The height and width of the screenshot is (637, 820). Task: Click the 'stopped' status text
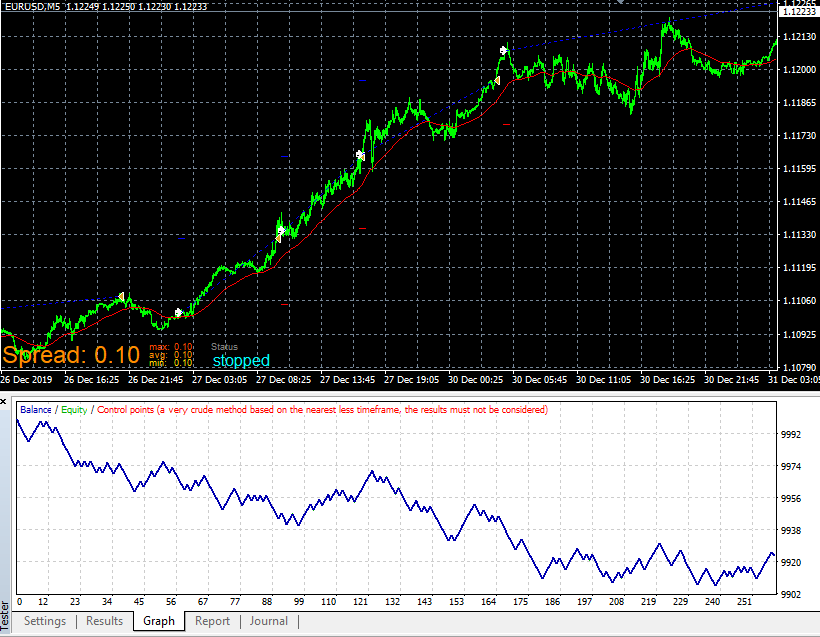point(241,360)
